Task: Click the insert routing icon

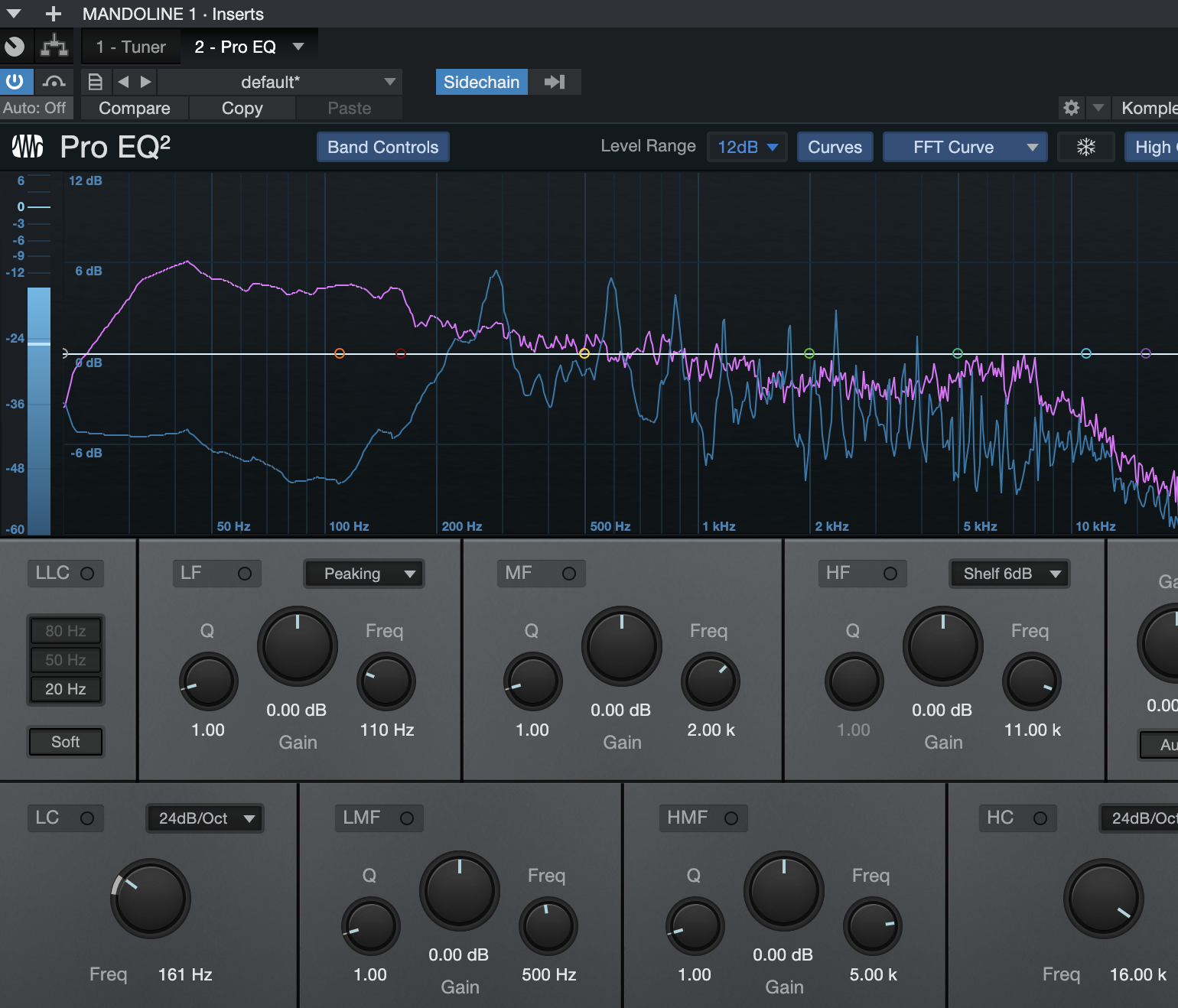Action: click(x=54, y=47)
